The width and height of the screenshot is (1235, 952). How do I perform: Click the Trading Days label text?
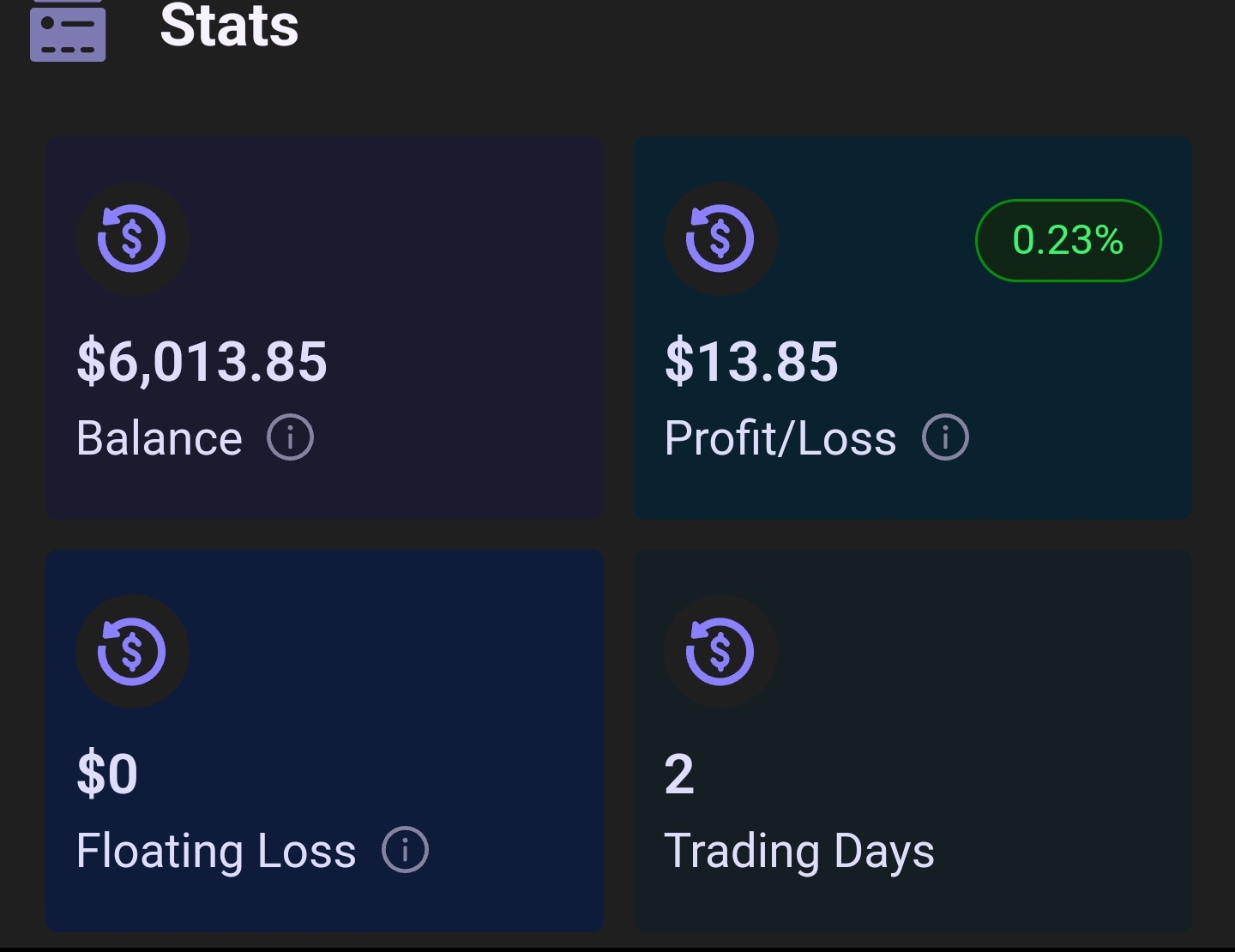(x=799, y=852)
